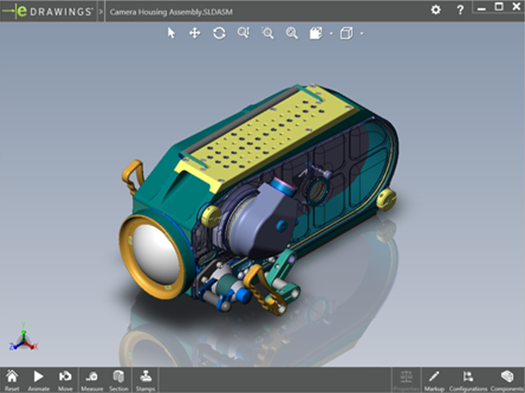Open the Configurations tab
Viewport: 525px width, 393px height.
468,380
